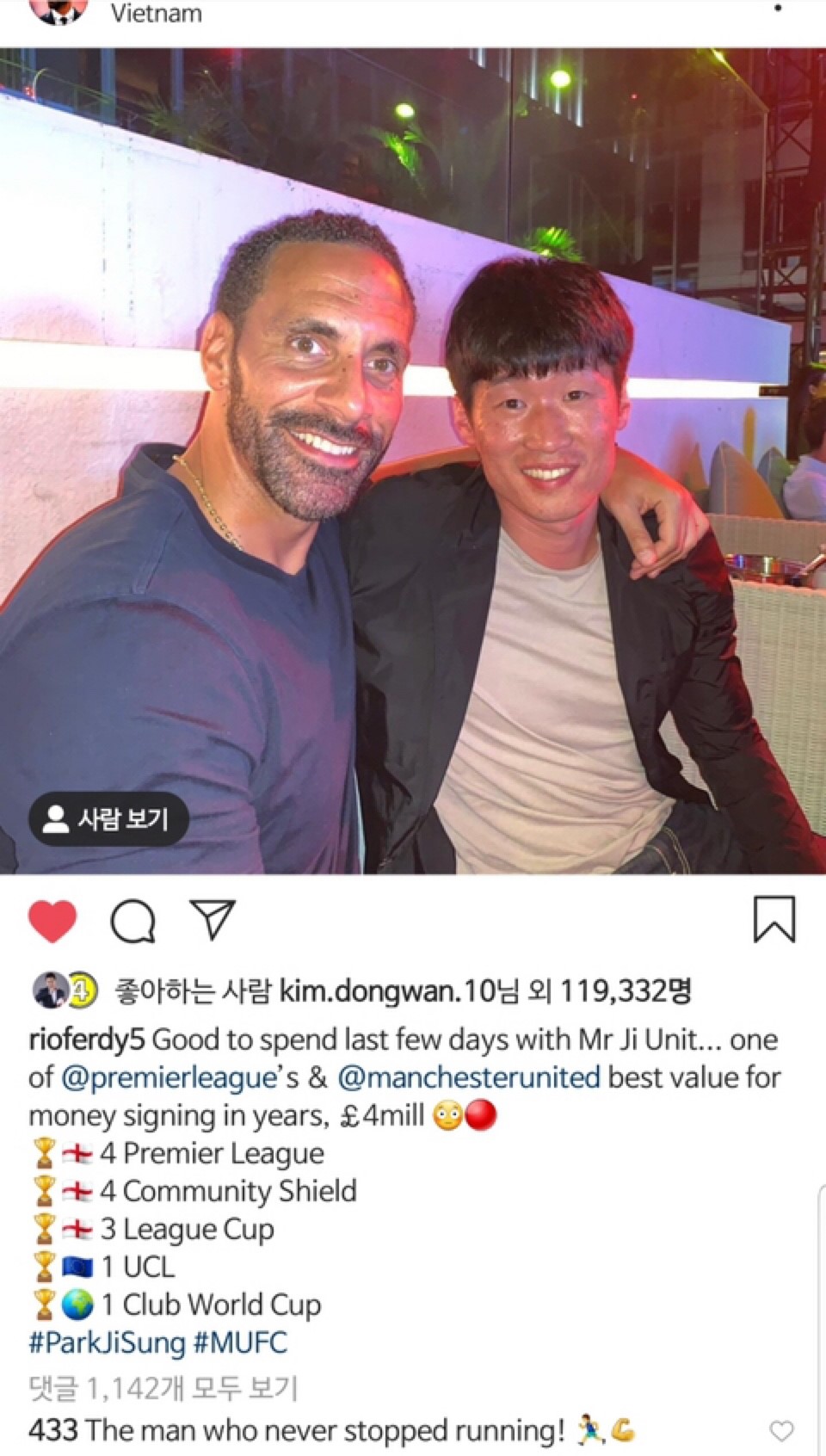Open poster's profile picture at top
The width and height of the screenshot is (826, 1456).
[x=59, y=10]
